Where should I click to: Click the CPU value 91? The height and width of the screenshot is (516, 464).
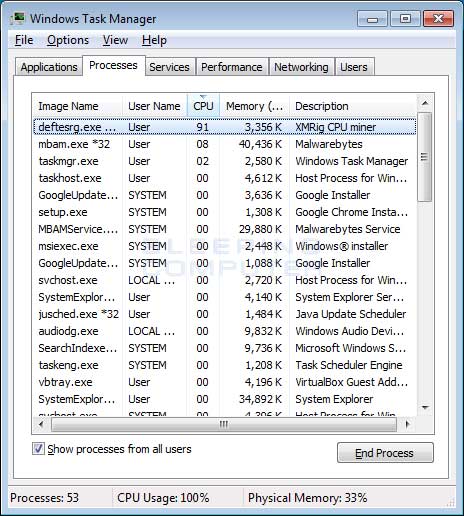(x=202, y=127)
